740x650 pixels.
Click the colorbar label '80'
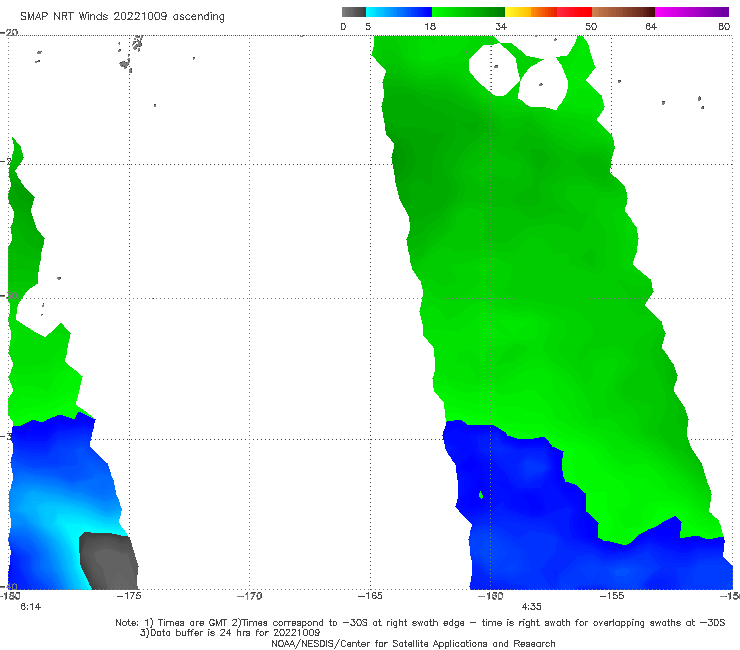pyautogui.click(x=724, y=27)
